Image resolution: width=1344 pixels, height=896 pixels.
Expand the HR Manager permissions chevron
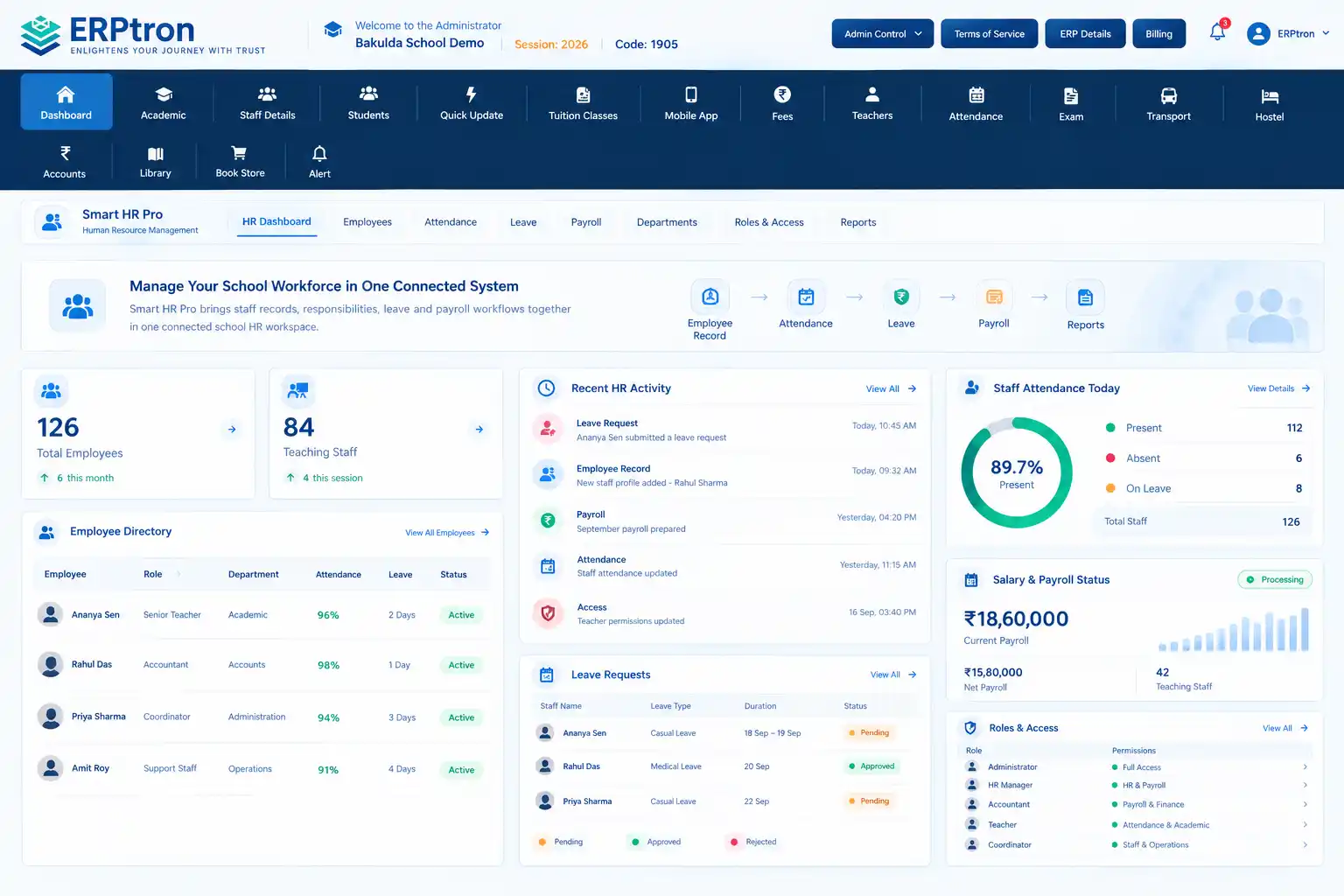[1305, 786]
